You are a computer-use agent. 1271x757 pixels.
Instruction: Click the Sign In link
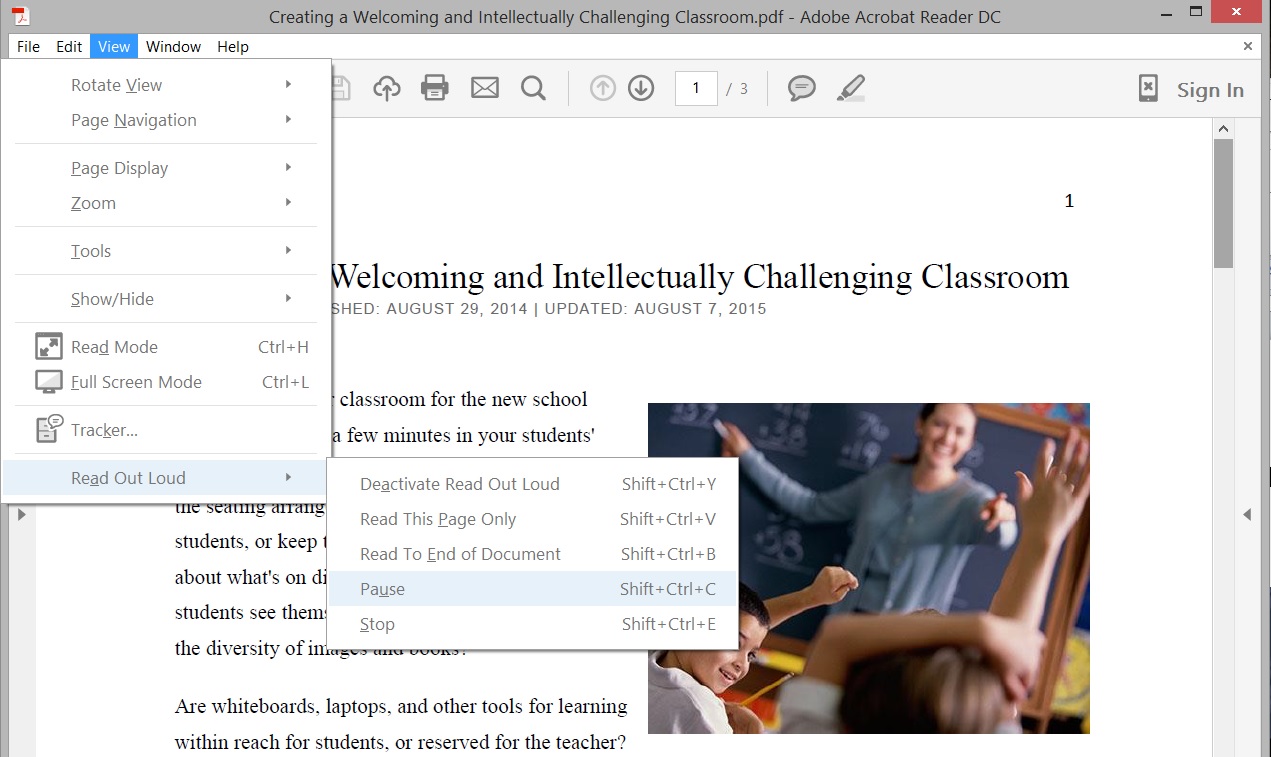(1210, 90)
